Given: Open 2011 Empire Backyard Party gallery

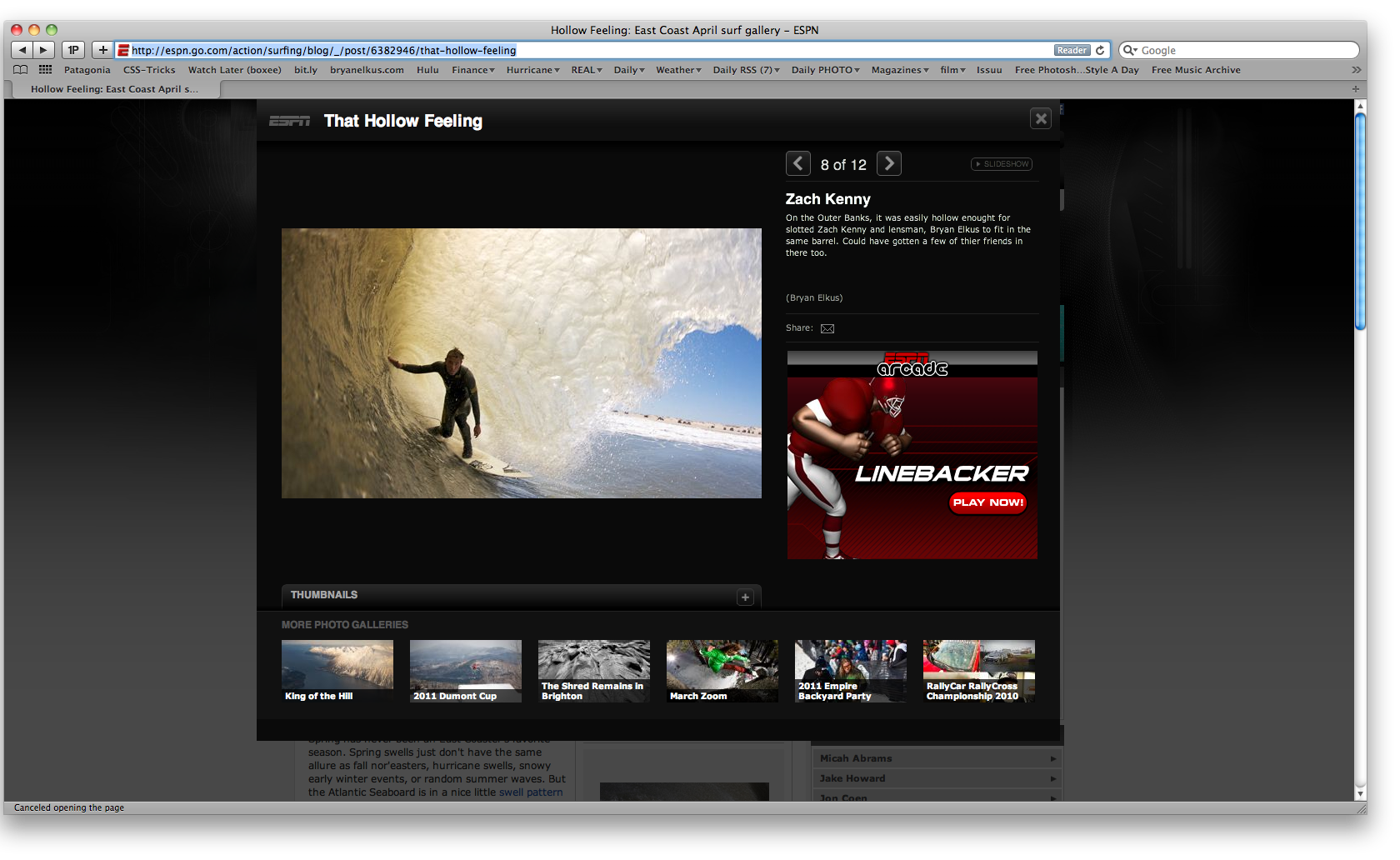Looking at the screenshot, I should (851, 671).
